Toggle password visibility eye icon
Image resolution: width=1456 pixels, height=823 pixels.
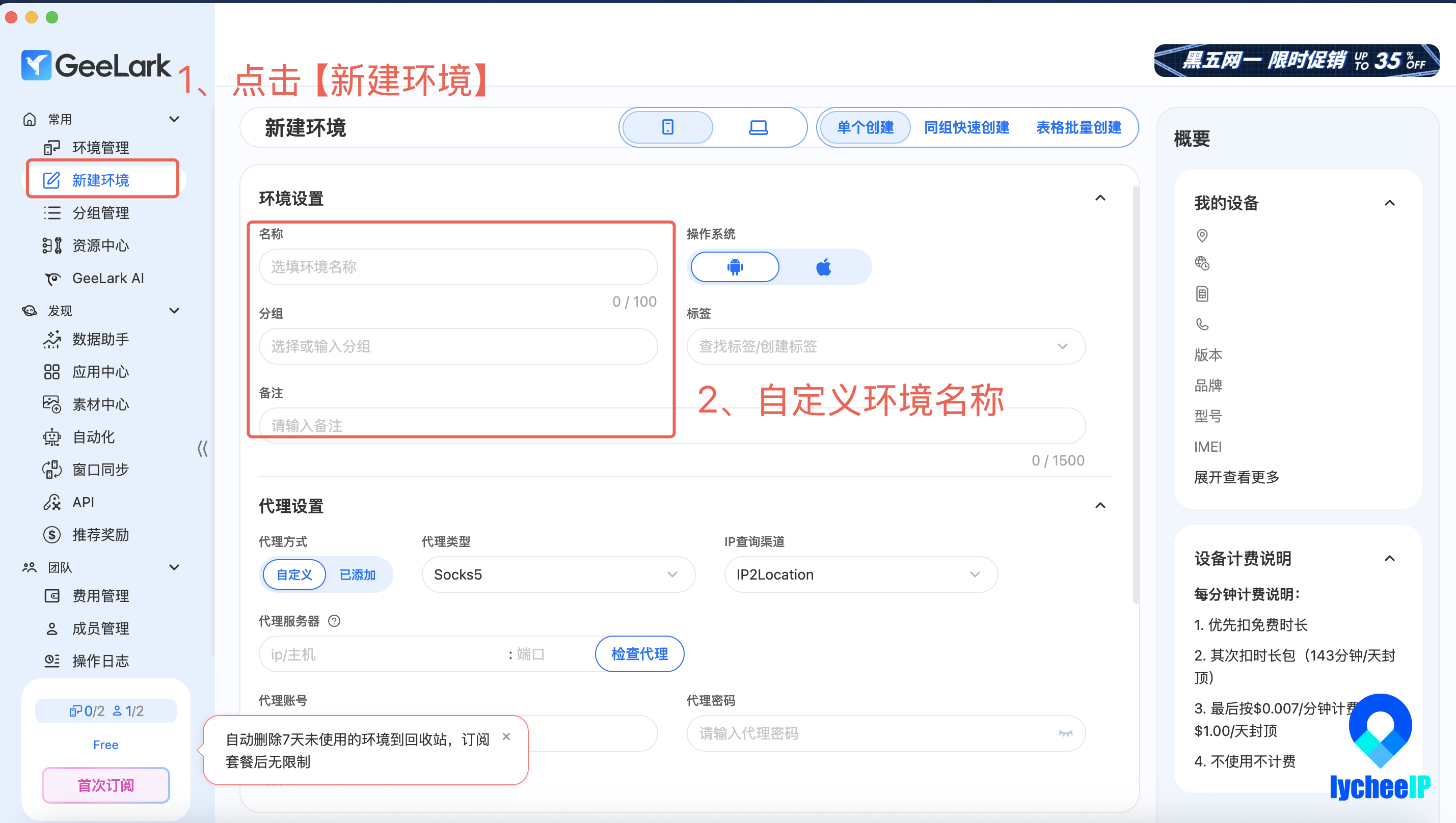coord(1065,733)
